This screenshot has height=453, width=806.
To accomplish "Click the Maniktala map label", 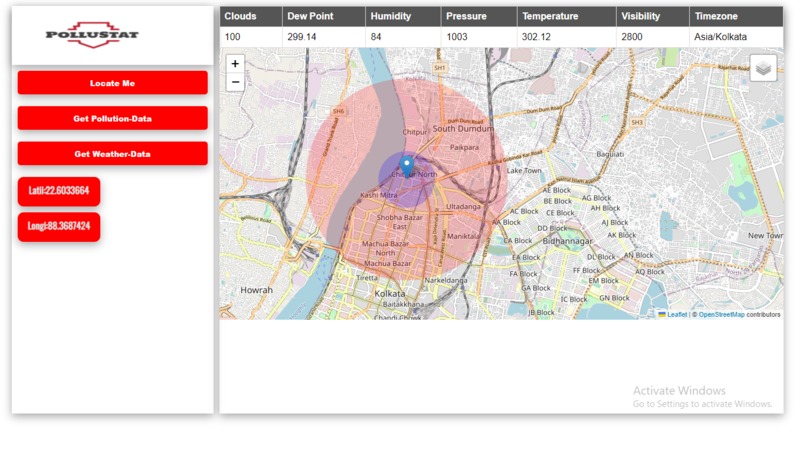I will 464,236.
